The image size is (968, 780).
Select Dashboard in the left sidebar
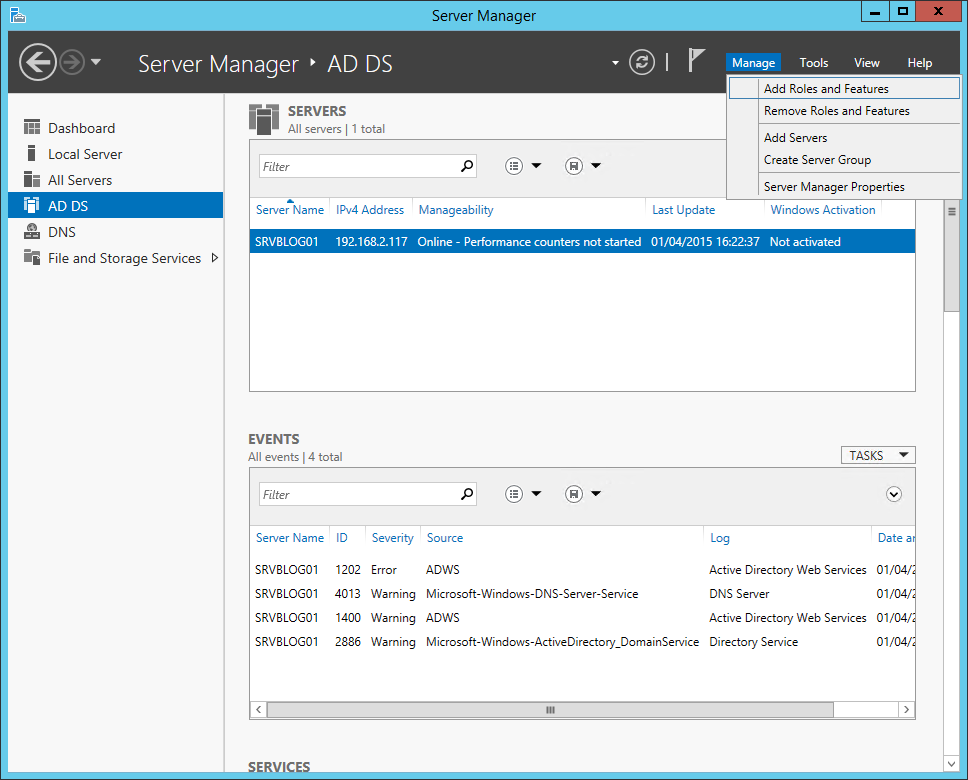click(81, 128)
